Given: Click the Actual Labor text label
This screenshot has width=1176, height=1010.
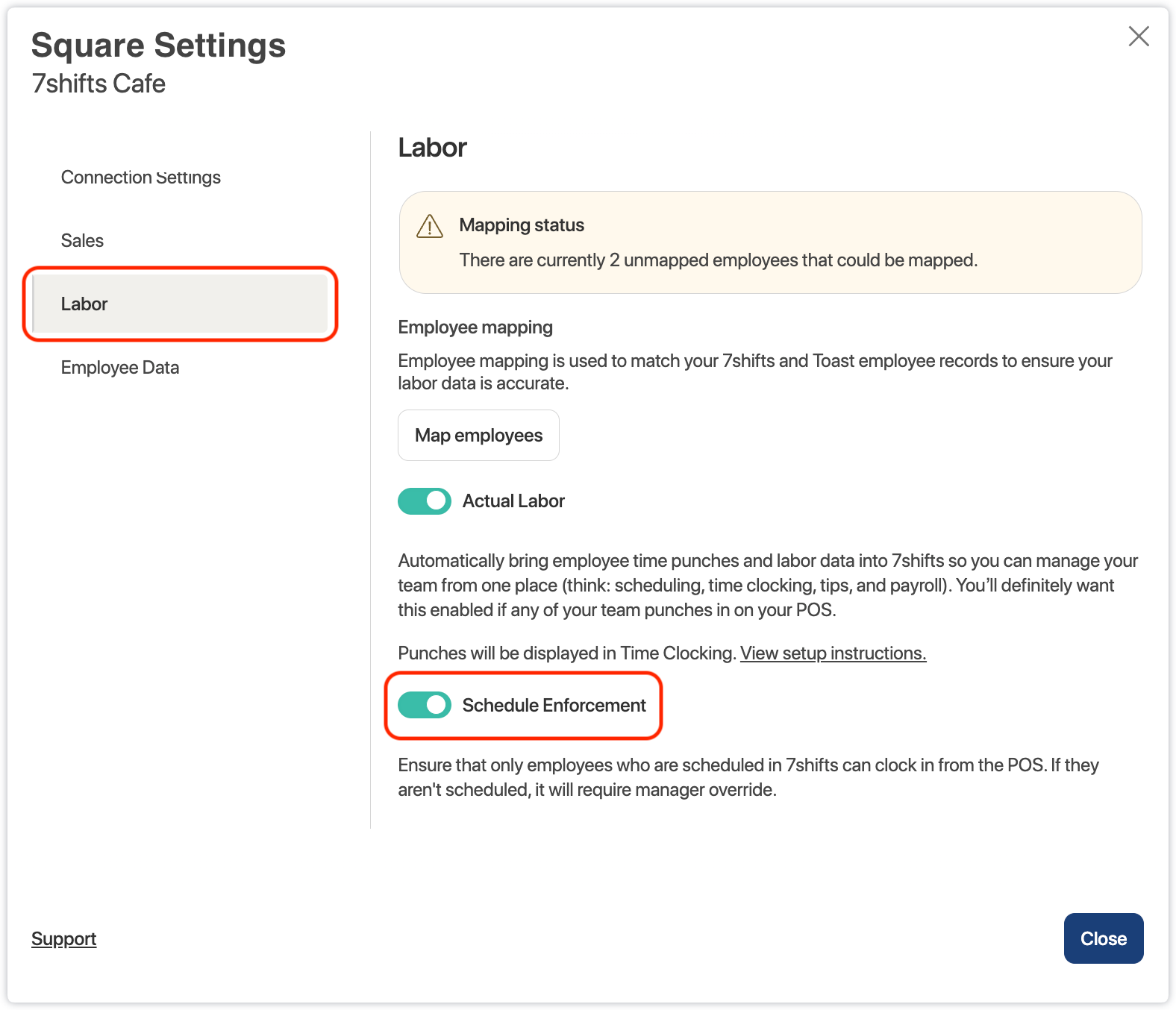Looking at the screenshot, I should click(513, 501).
